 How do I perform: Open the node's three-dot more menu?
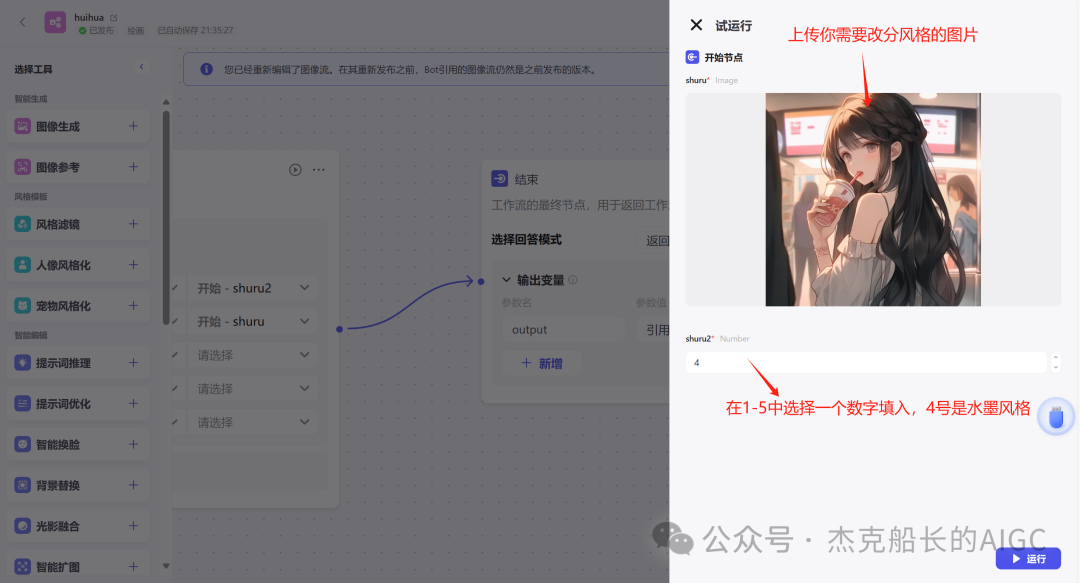tap(318, 170)
